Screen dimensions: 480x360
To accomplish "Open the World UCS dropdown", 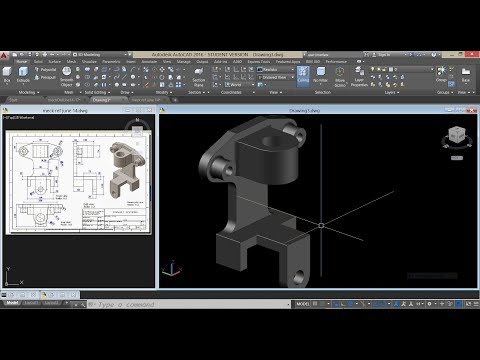I will (239, 85).
